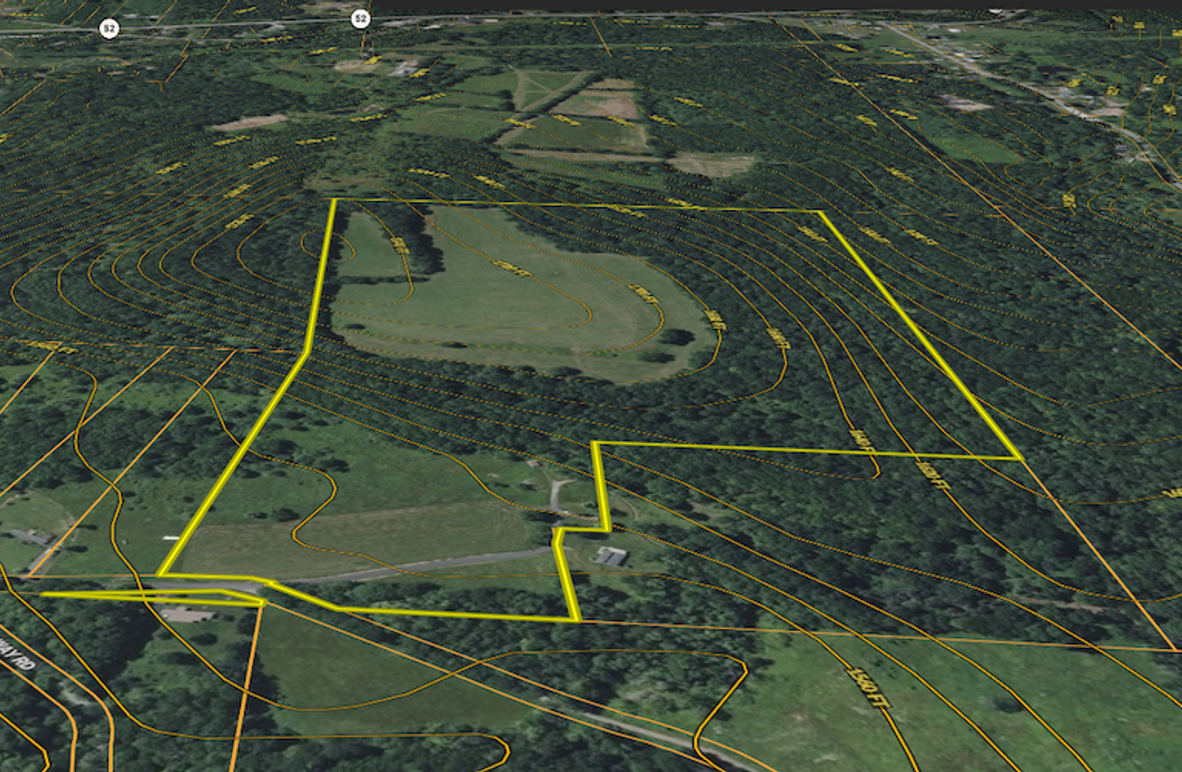
Task: Click the left Route 52 highway shield
Action: click(109, 29)
